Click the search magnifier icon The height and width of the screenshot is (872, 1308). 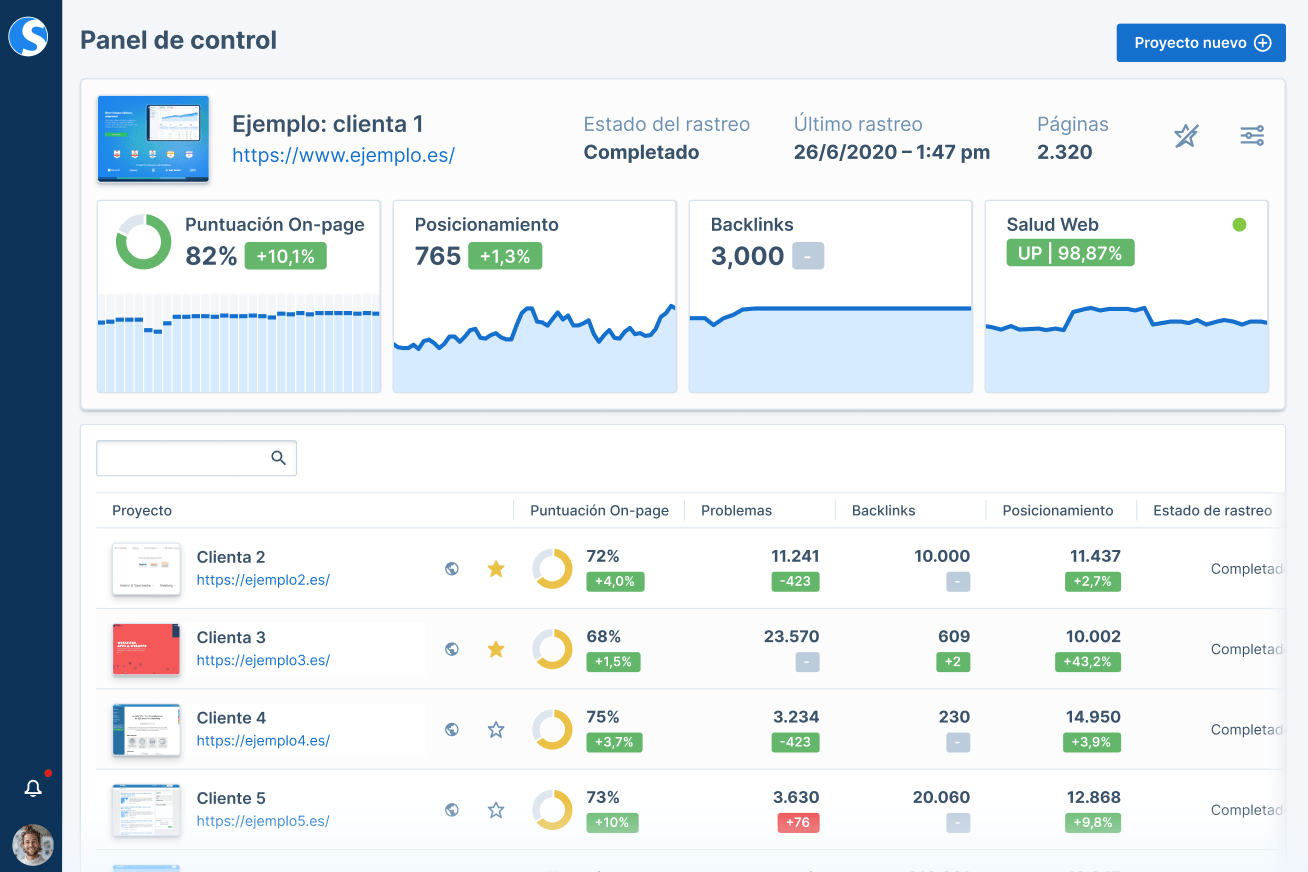click(x=279, y=458)
